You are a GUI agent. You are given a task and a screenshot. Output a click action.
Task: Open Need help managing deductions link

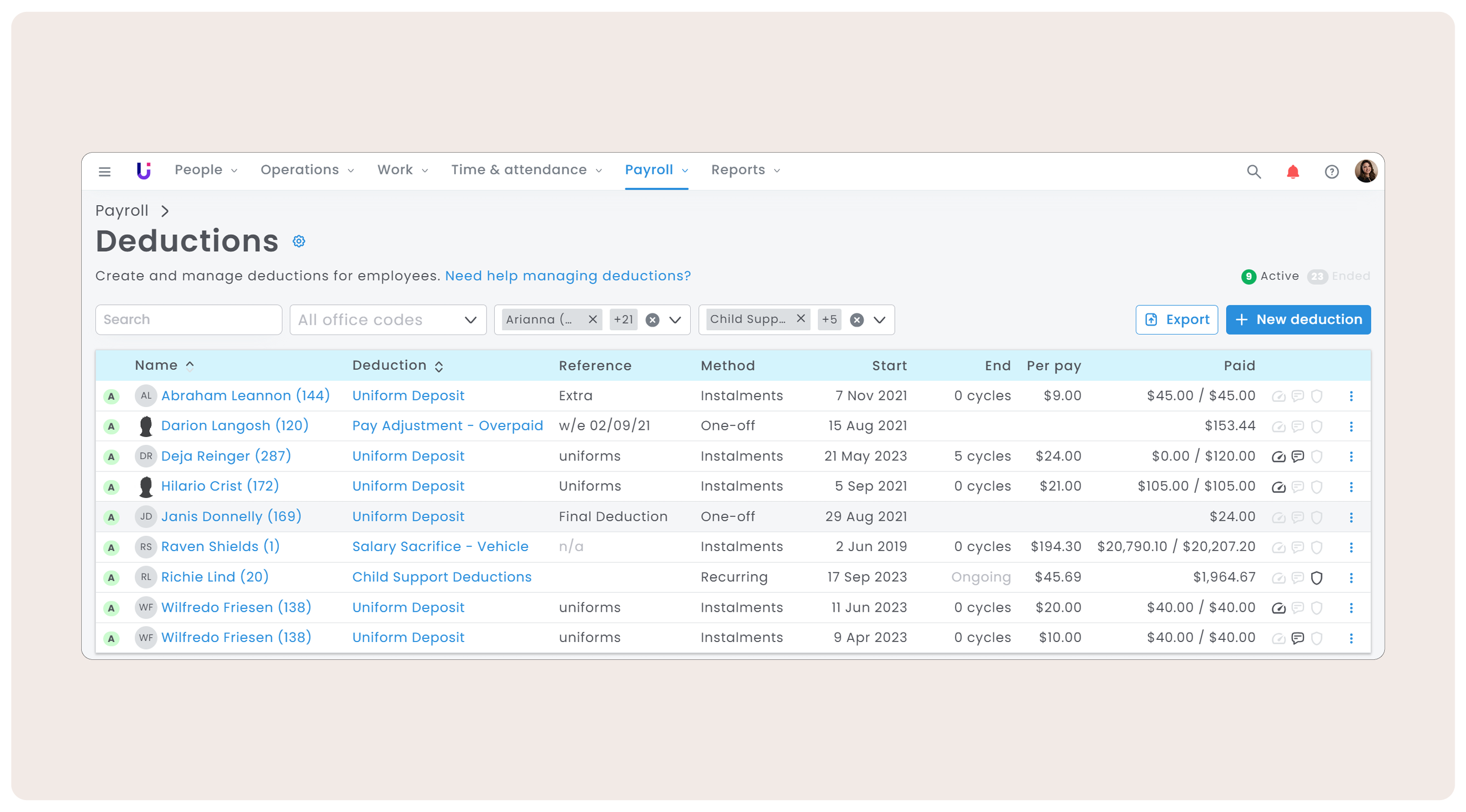tap(567, 276)
